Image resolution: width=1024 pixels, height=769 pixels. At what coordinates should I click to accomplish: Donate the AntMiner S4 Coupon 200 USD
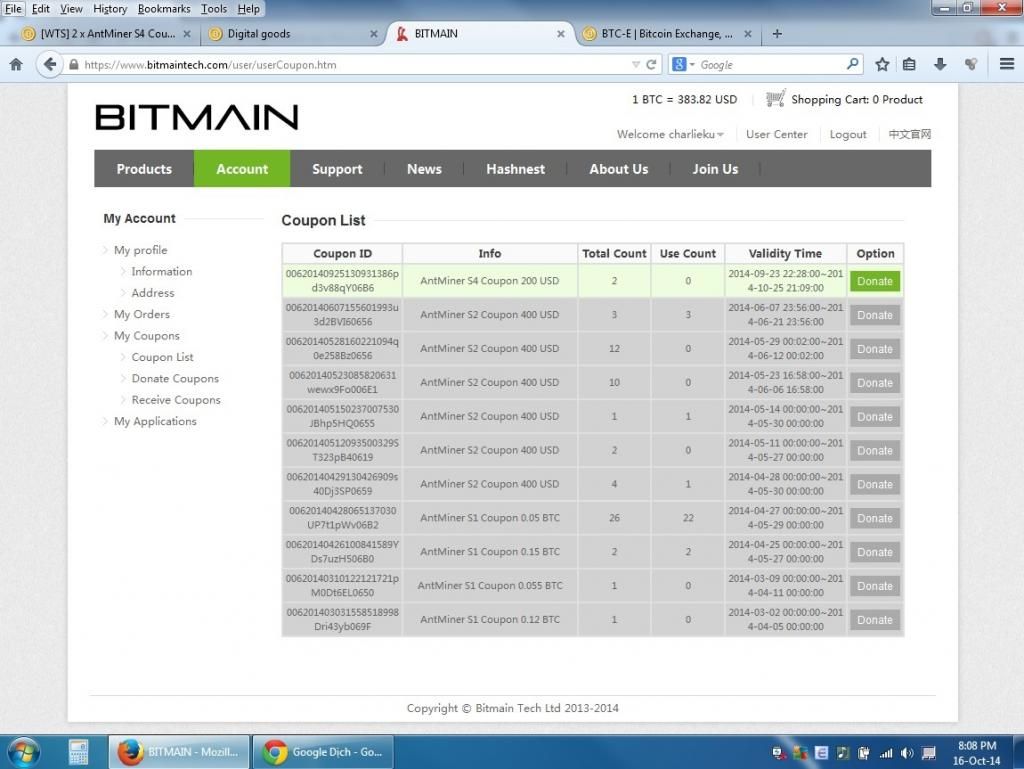click(874, 281)
